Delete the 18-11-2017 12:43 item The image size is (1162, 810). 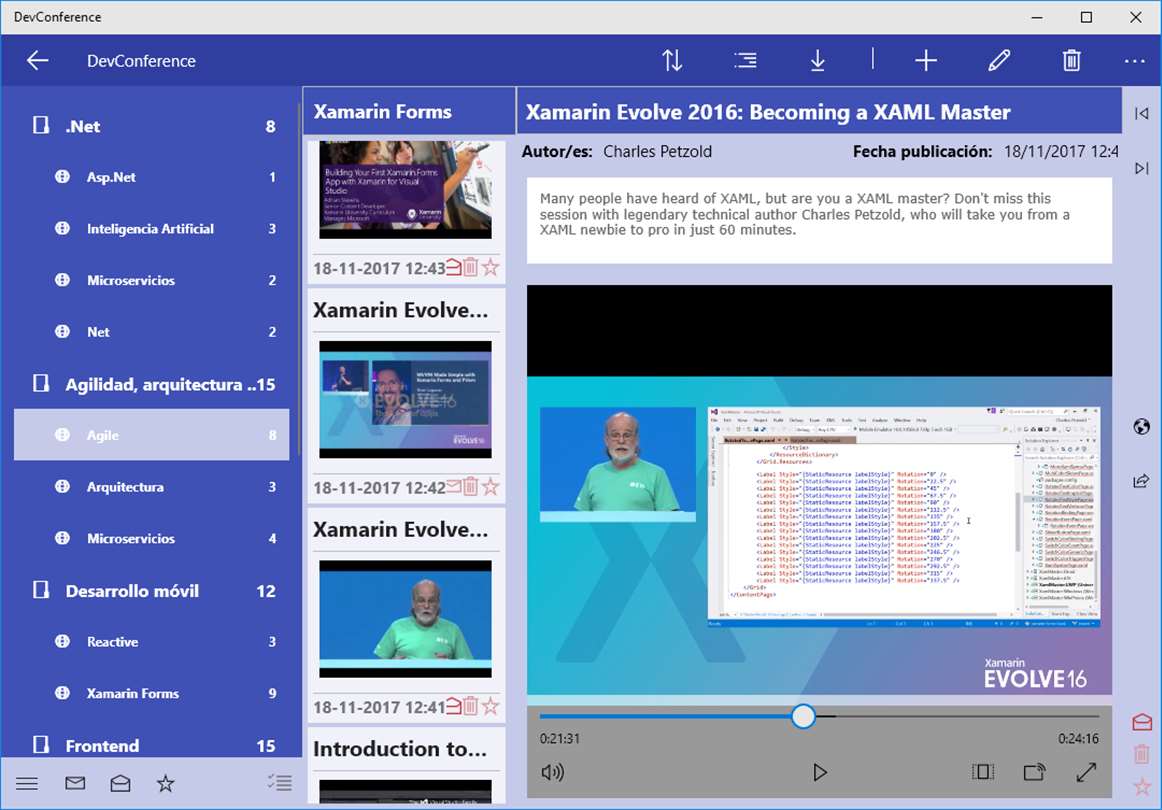(471, 268)
